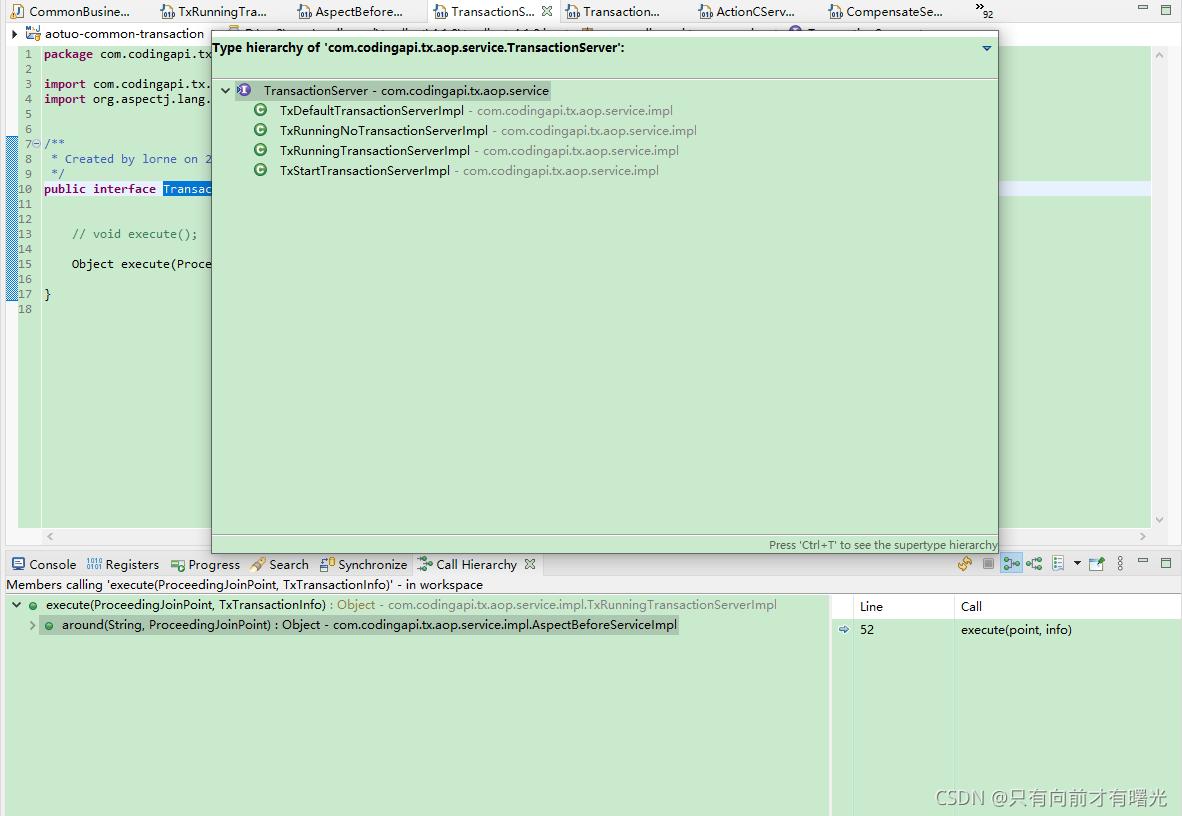This screenshot has height=816, width=1182.
Task: Minimize the bottom Call Hierarchy panel
Action: [1143, 561]
